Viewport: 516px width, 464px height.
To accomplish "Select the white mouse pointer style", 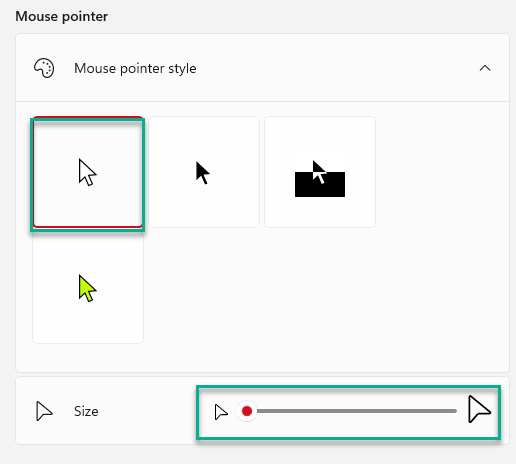I will click(x=88, y=172).
